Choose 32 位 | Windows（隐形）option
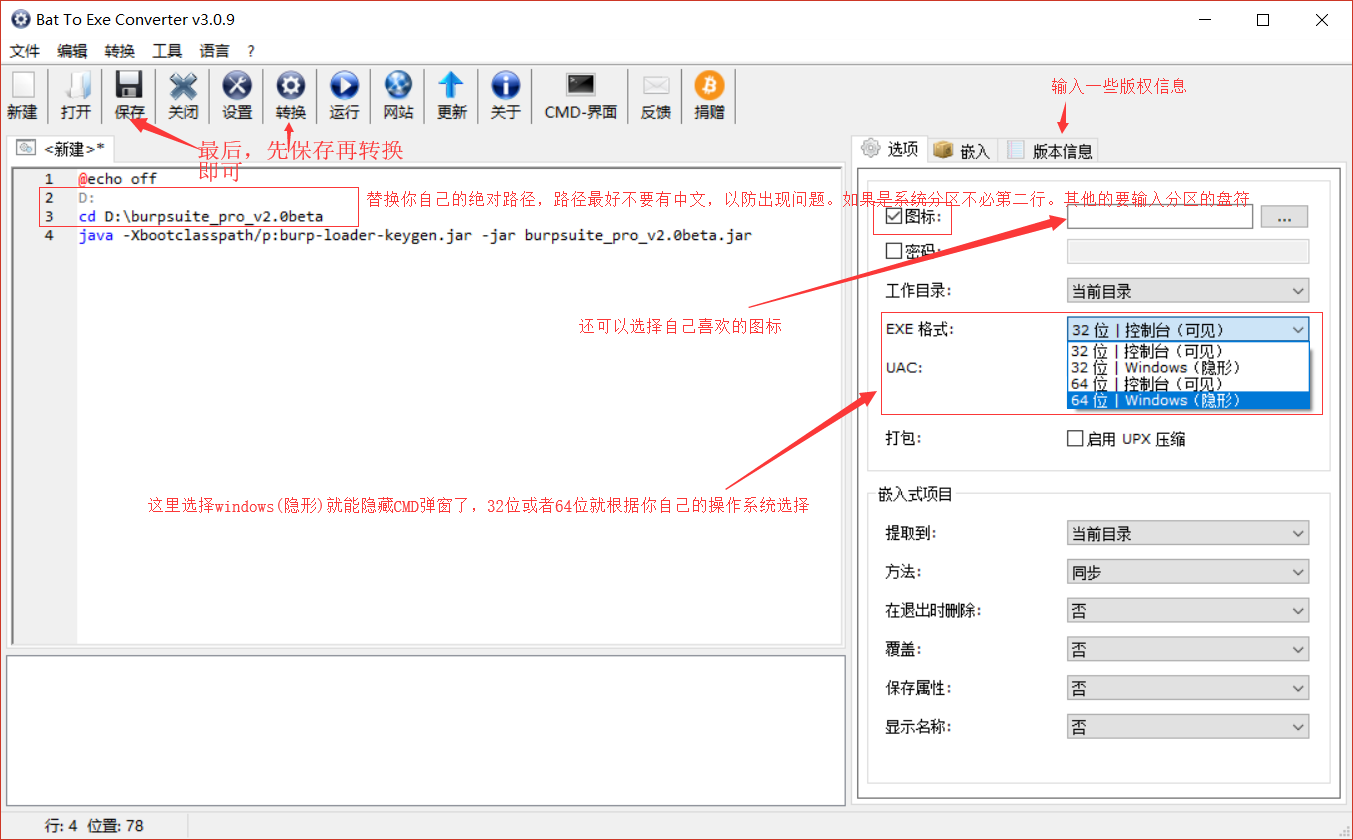Screen dimensions: 1353x840 (1188, 367)
